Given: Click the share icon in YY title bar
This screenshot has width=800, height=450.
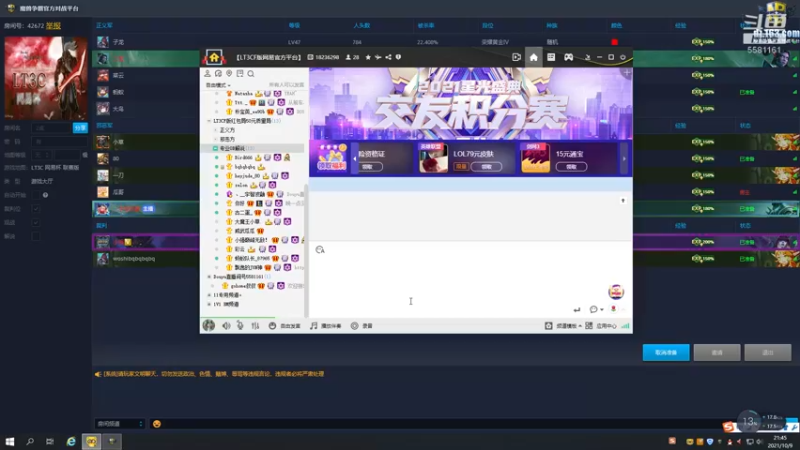Looking at the screenshot, I should 388,57.
